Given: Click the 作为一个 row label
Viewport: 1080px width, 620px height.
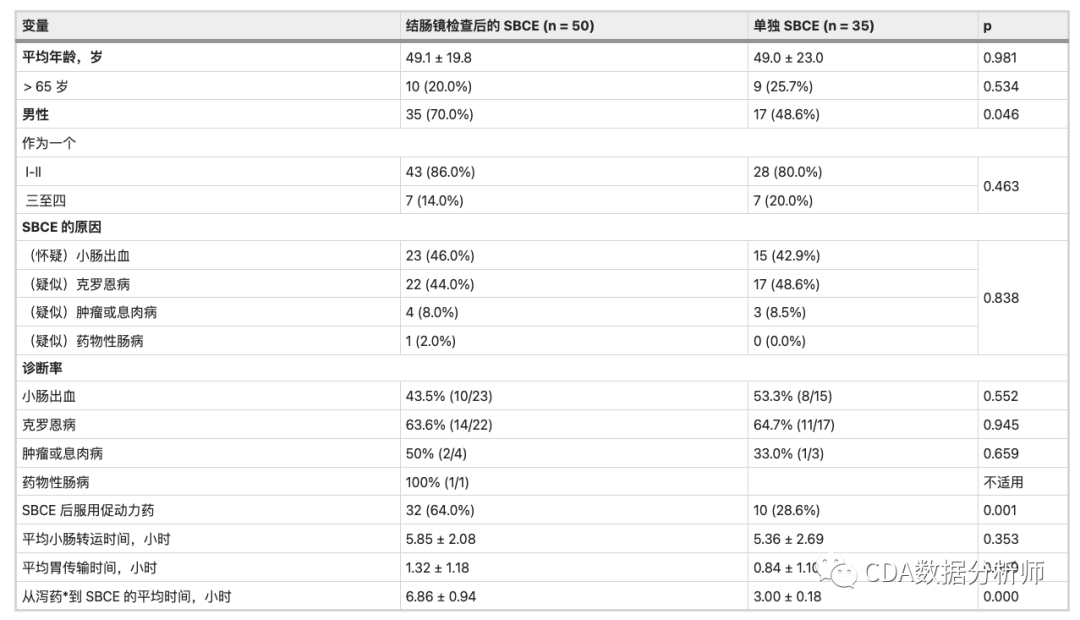Looking at the screenshot, I should click(x=49, y=143).
